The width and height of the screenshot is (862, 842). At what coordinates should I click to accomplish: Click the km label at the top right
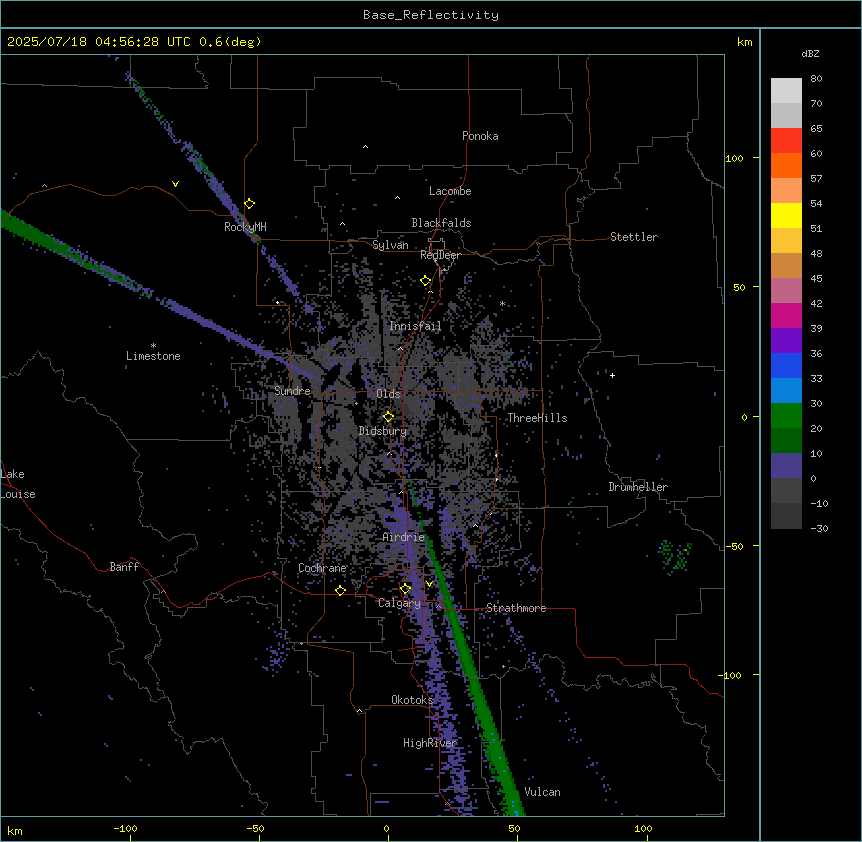point(744,42)
